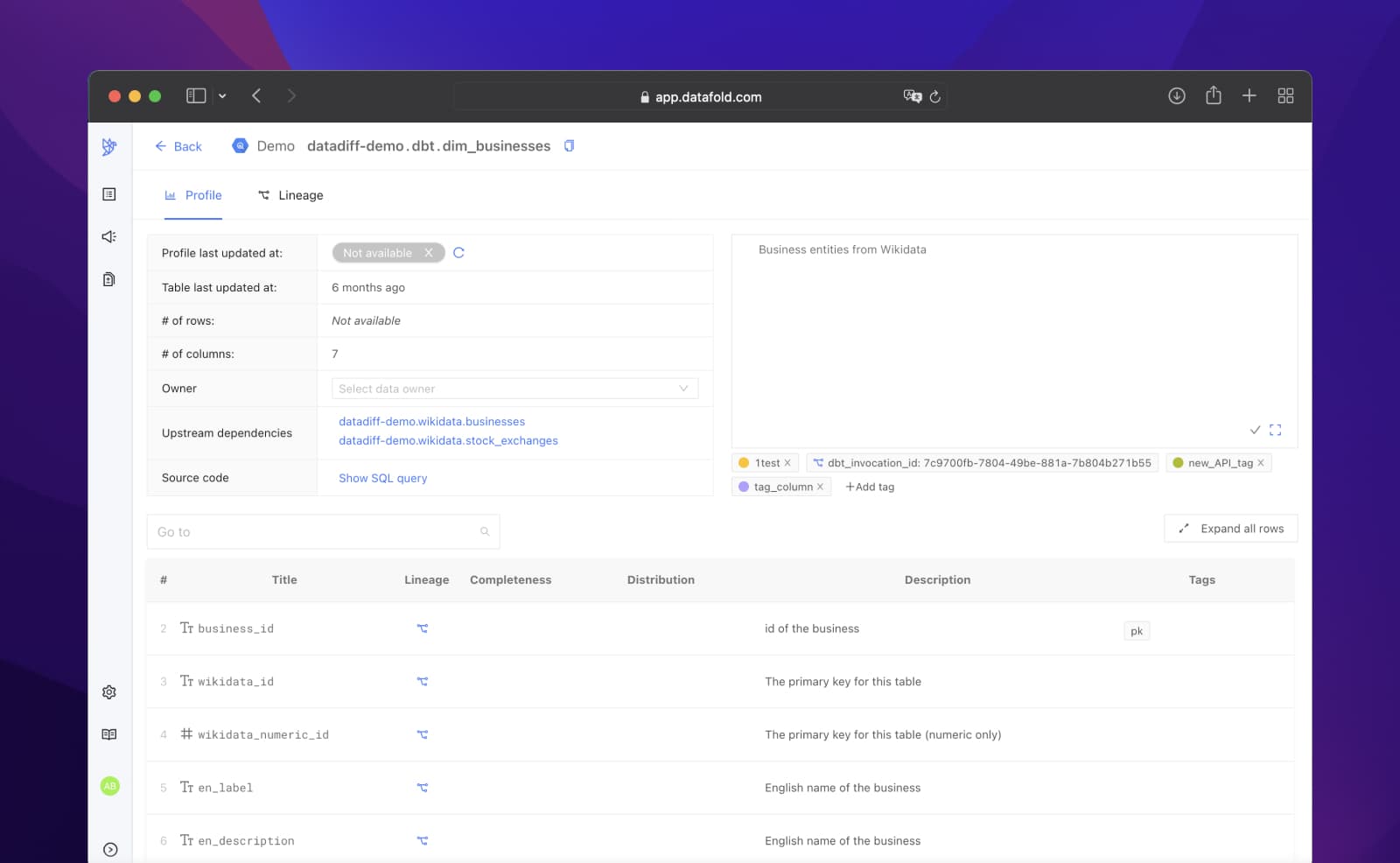Switch to the Profile tab
Image resolution: width=1400 pixels, height=863 pixels.
193,195
